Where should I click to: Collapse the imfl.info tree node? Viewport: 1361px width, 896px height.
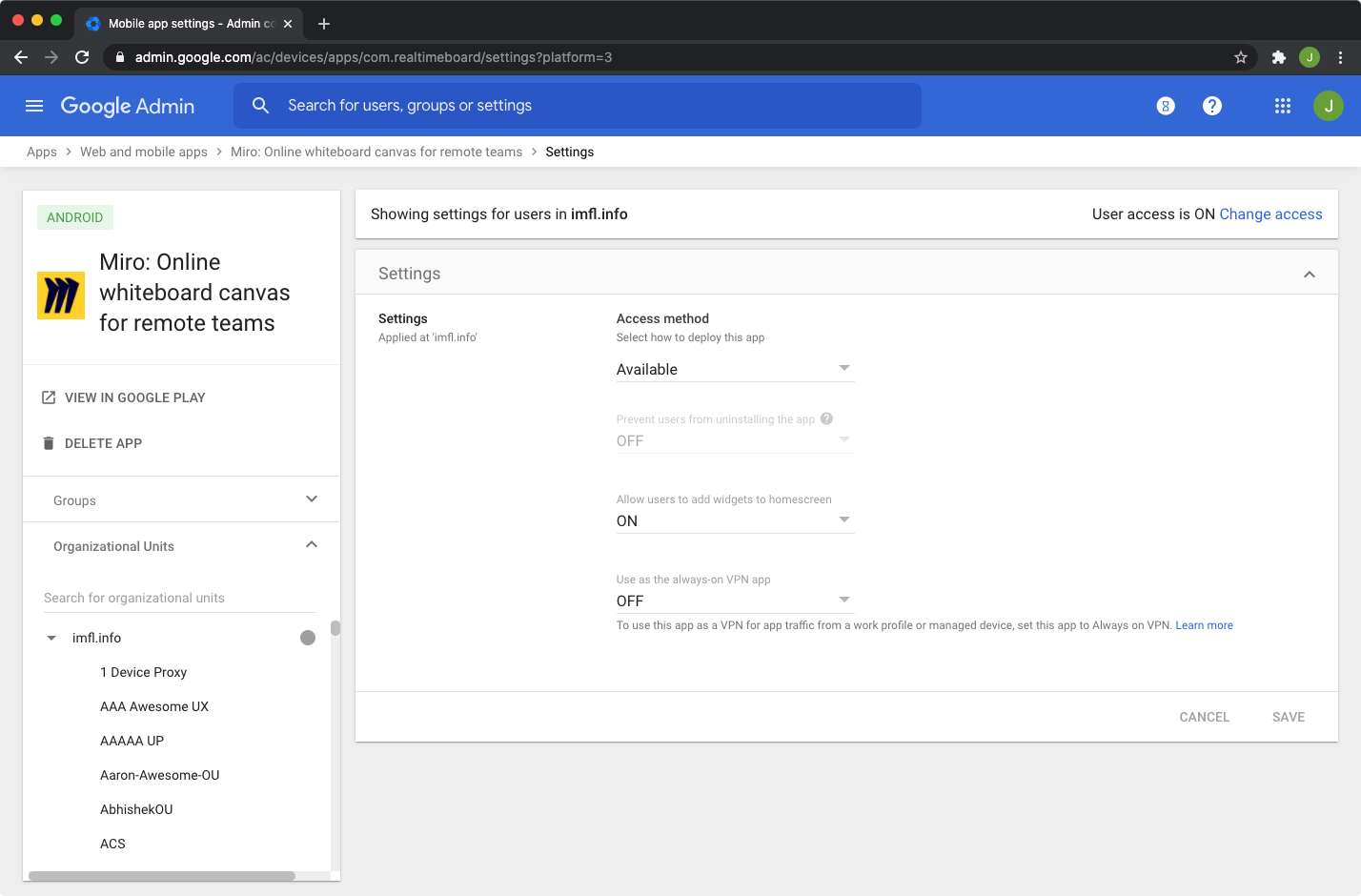51,638
